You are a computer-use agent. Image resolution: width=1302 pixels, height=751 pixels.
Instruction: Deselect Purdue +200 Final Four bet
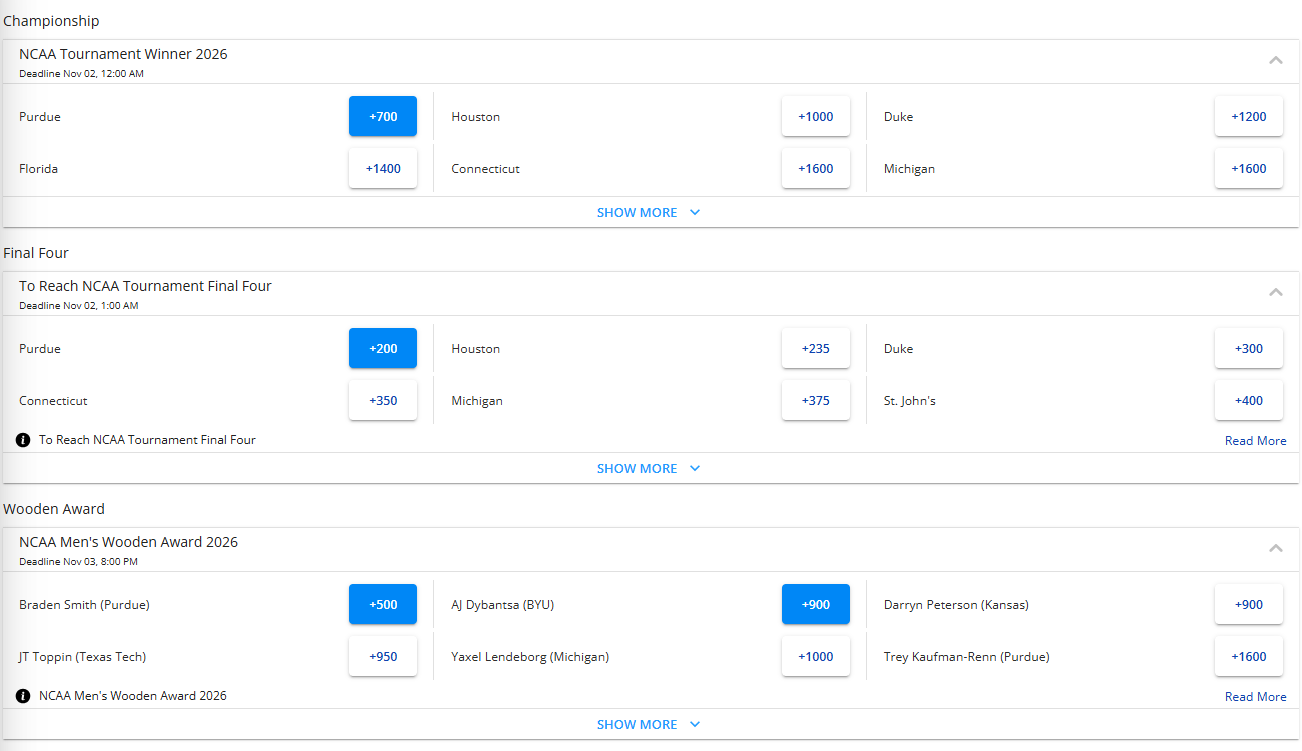pyautogui.click(x=383, y=348)
